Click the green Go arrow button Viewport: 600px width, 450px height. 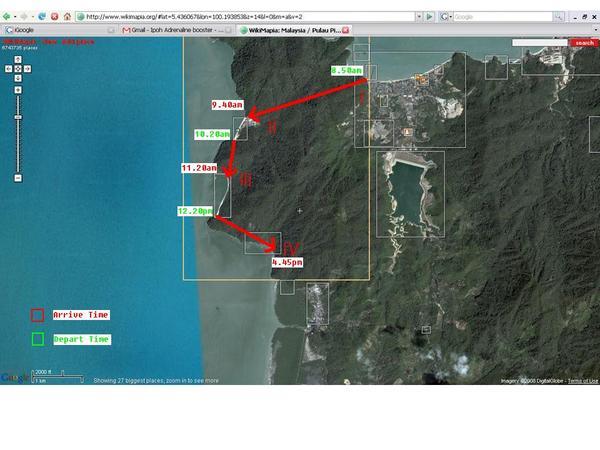pos(430,16)
